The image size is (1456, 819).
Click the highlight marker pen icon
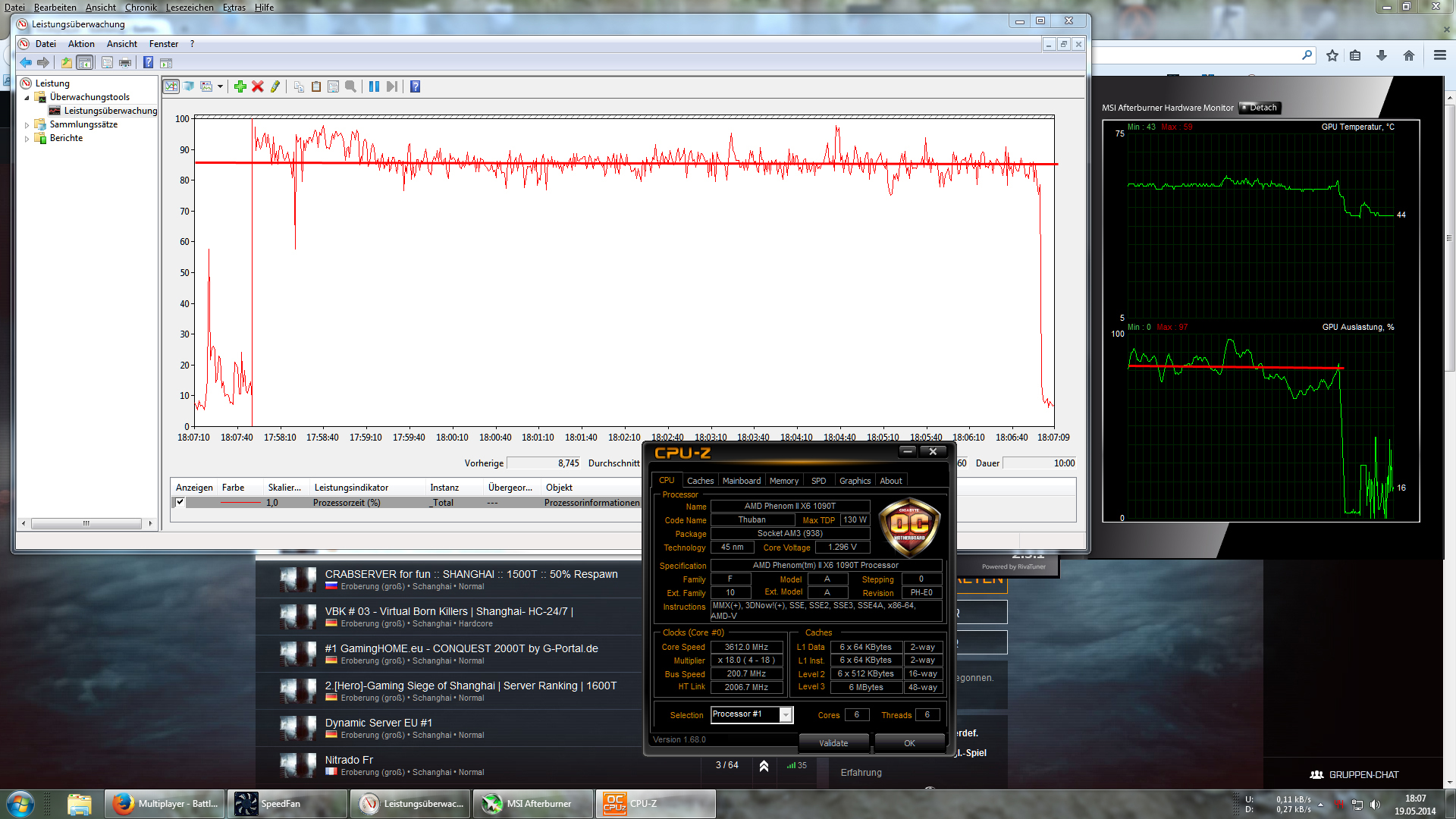[x=275, y=86]
